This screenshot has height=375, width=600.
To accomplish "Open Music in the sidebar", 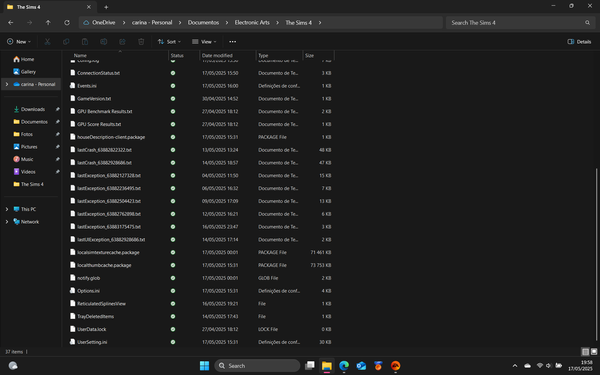I will coord(23,159).
